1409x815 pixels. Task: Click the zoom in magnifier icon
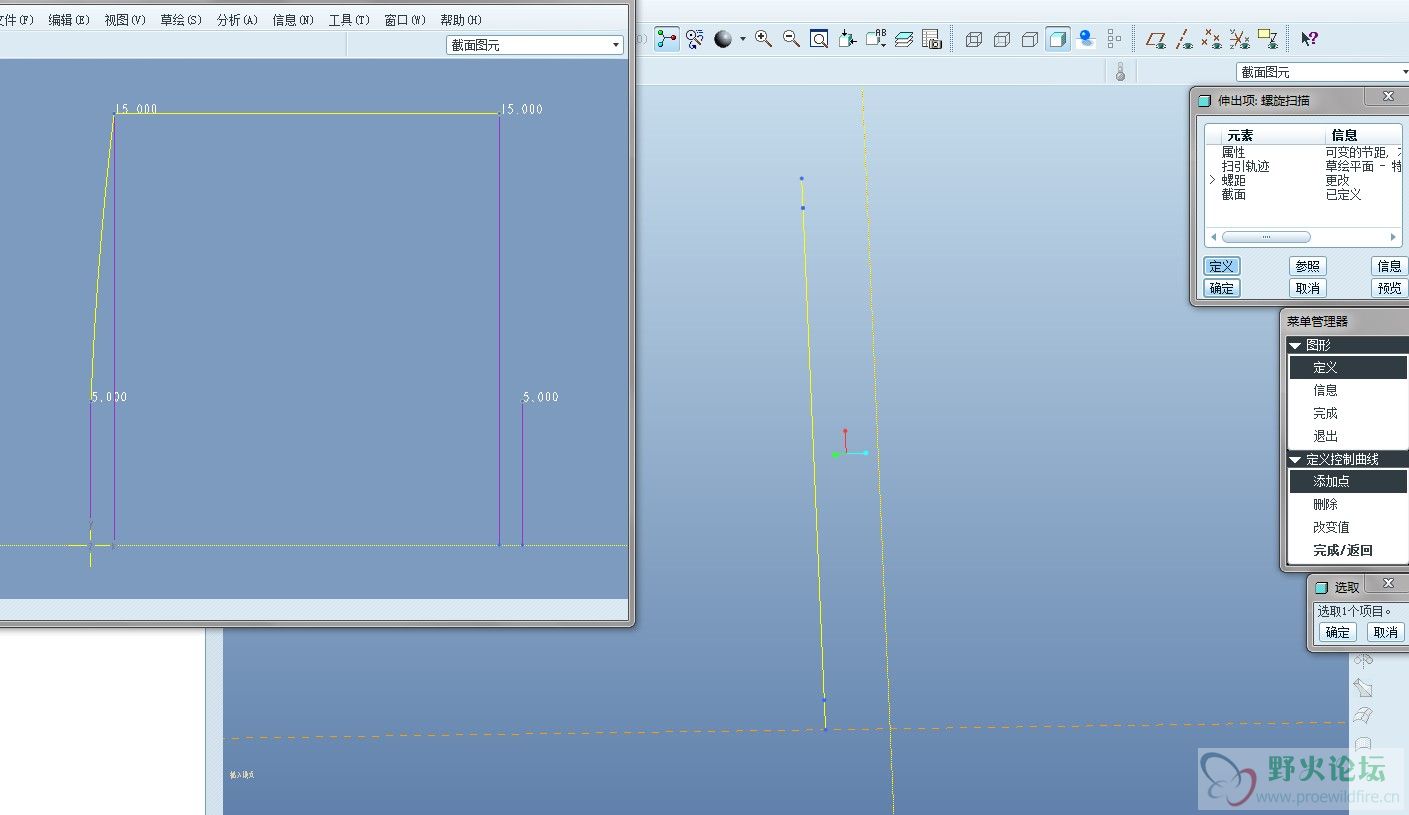click(764, 39)
